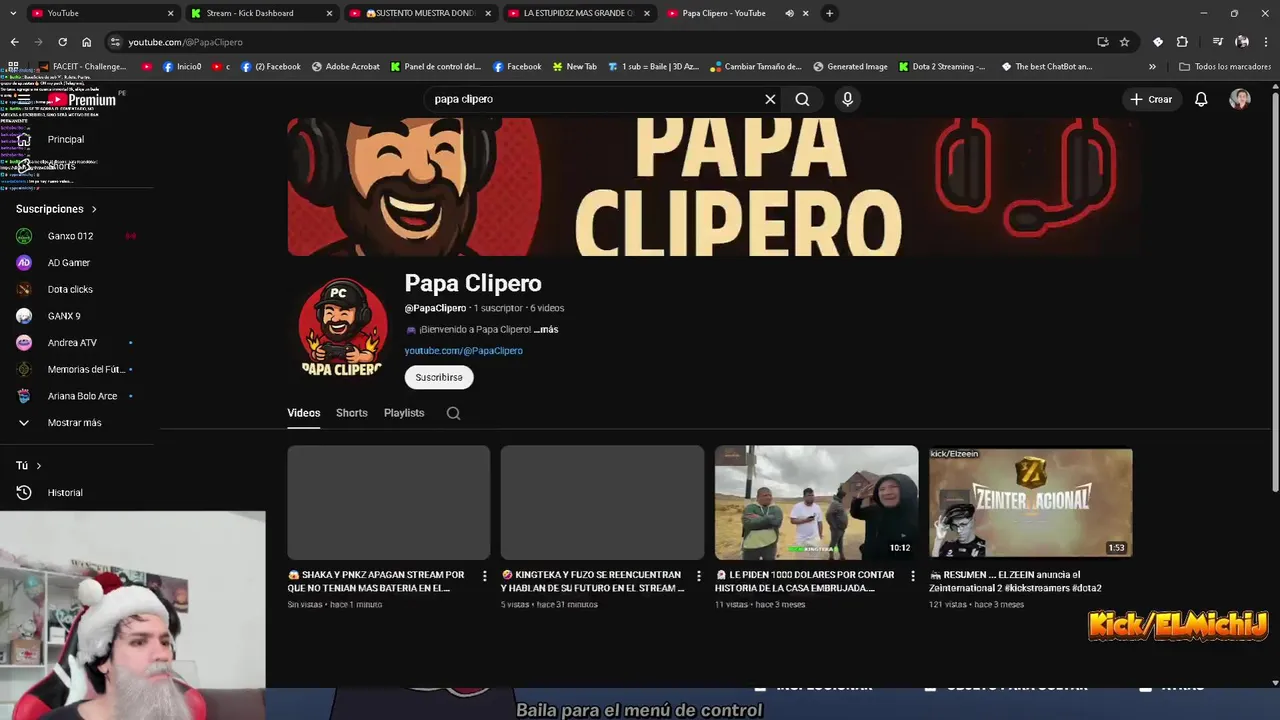Open the youtube.com/@PapaClipero link
This screenshot has height=720, width=1280.
pyautogui.click(x=464, y=351)
